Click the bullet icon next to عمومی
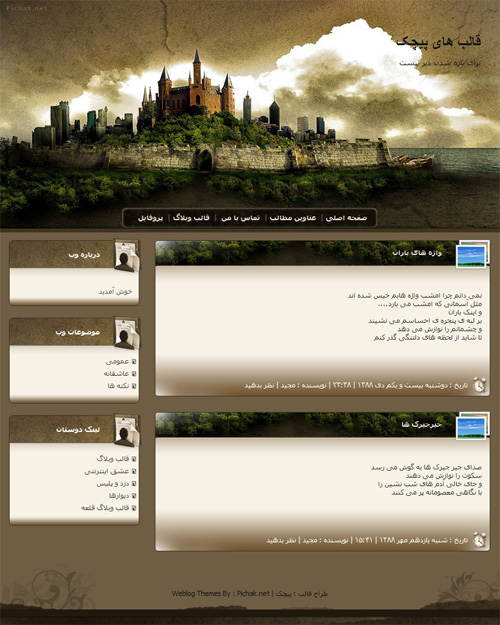 134,362
